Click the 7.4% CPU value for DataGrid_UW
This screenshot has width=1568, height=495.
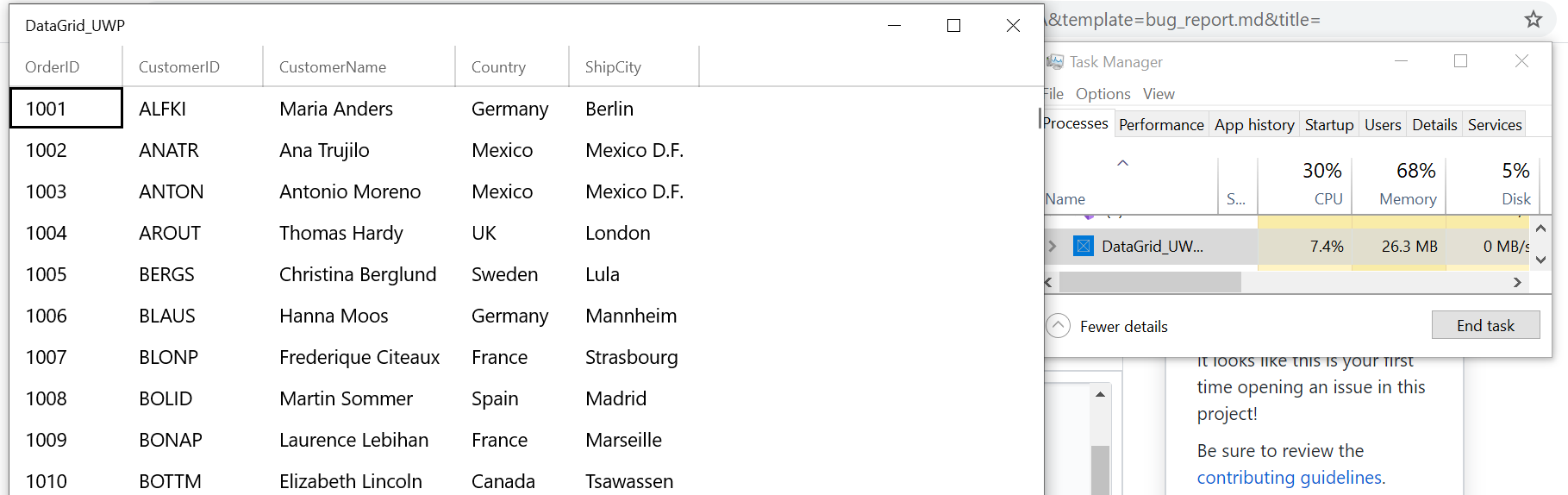[1305, 246]
